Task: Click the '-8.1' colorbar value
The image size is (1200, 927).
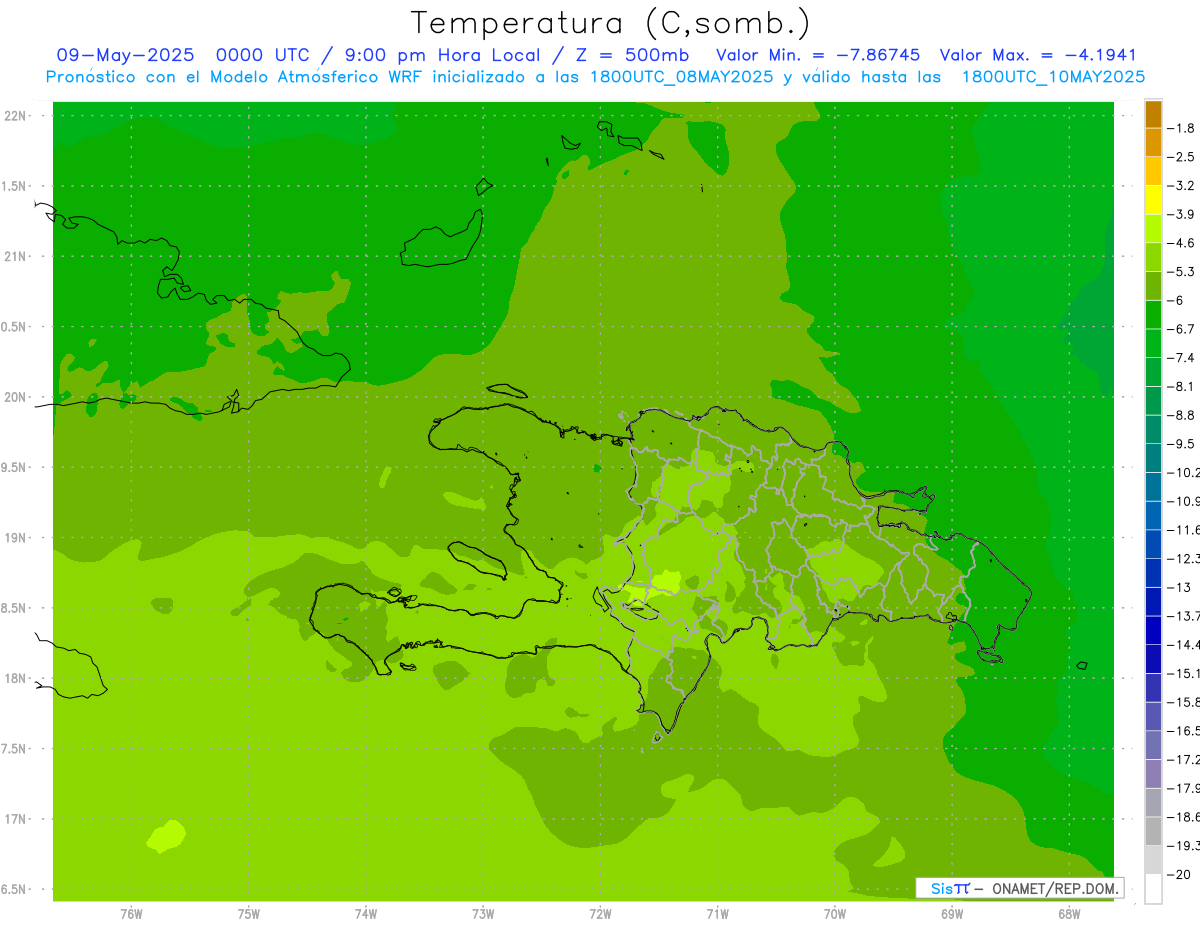Action: coord(1181,386)
